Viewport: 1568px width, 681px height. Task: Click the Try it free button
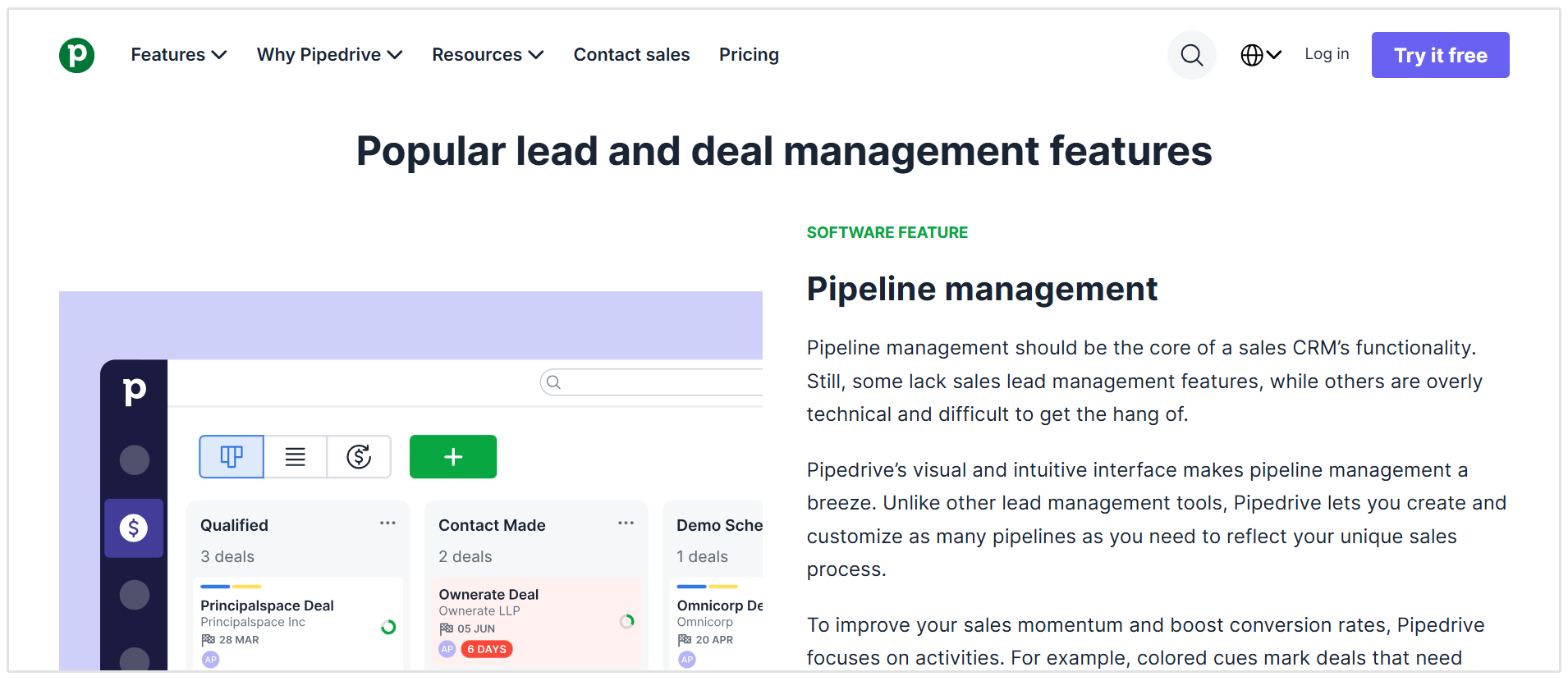[1440, 55]
